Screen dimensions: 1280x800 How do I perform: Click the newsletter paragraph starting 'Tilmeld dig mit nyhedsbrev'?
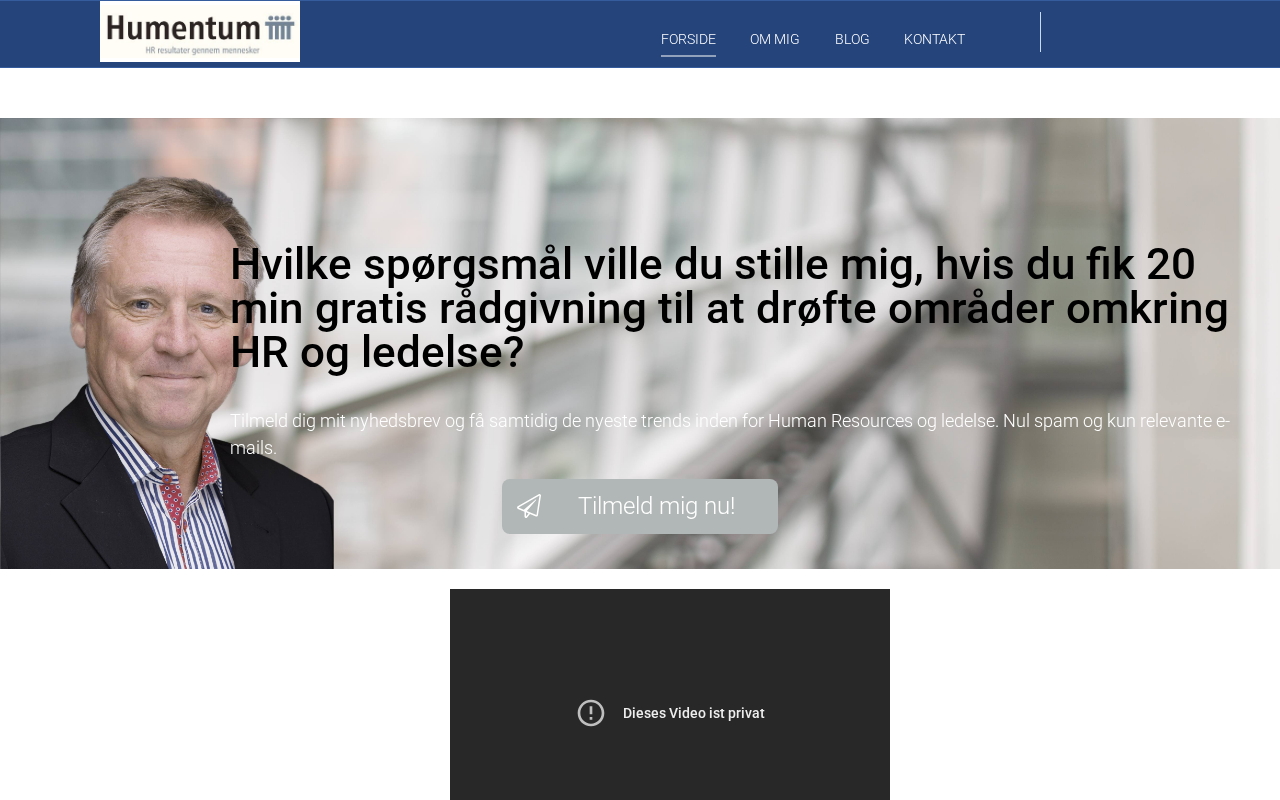point(730,434)
